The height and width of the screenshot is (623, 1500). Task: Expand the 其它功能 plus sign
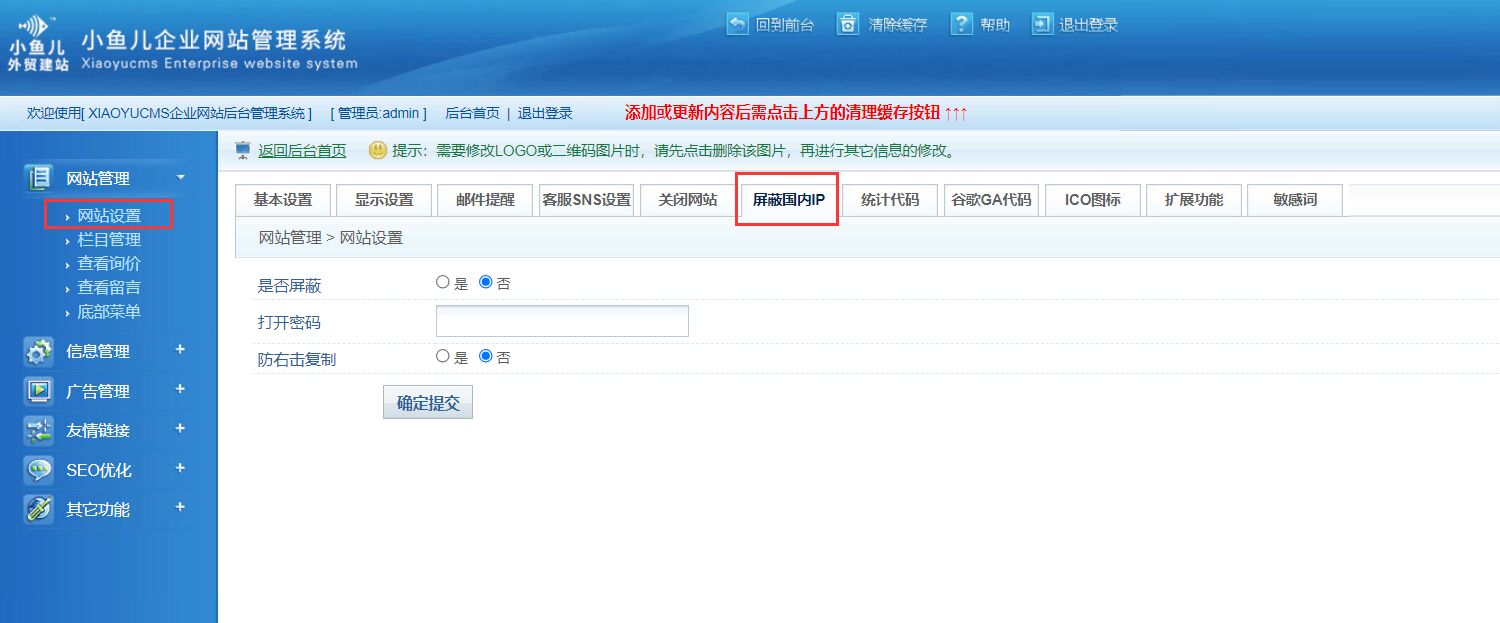pos(180,508)
